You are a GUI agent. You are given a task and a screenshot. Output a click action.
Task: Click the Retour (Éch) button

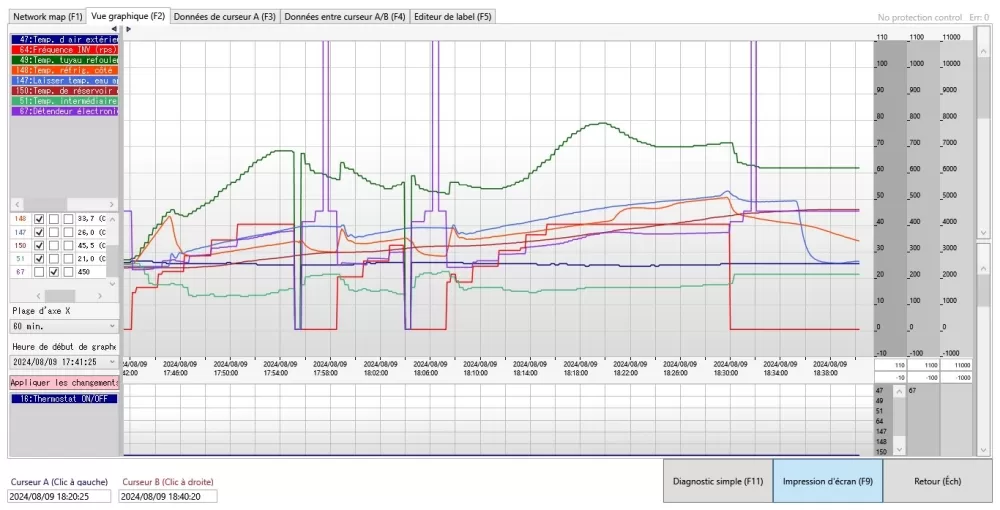(938, 481)
